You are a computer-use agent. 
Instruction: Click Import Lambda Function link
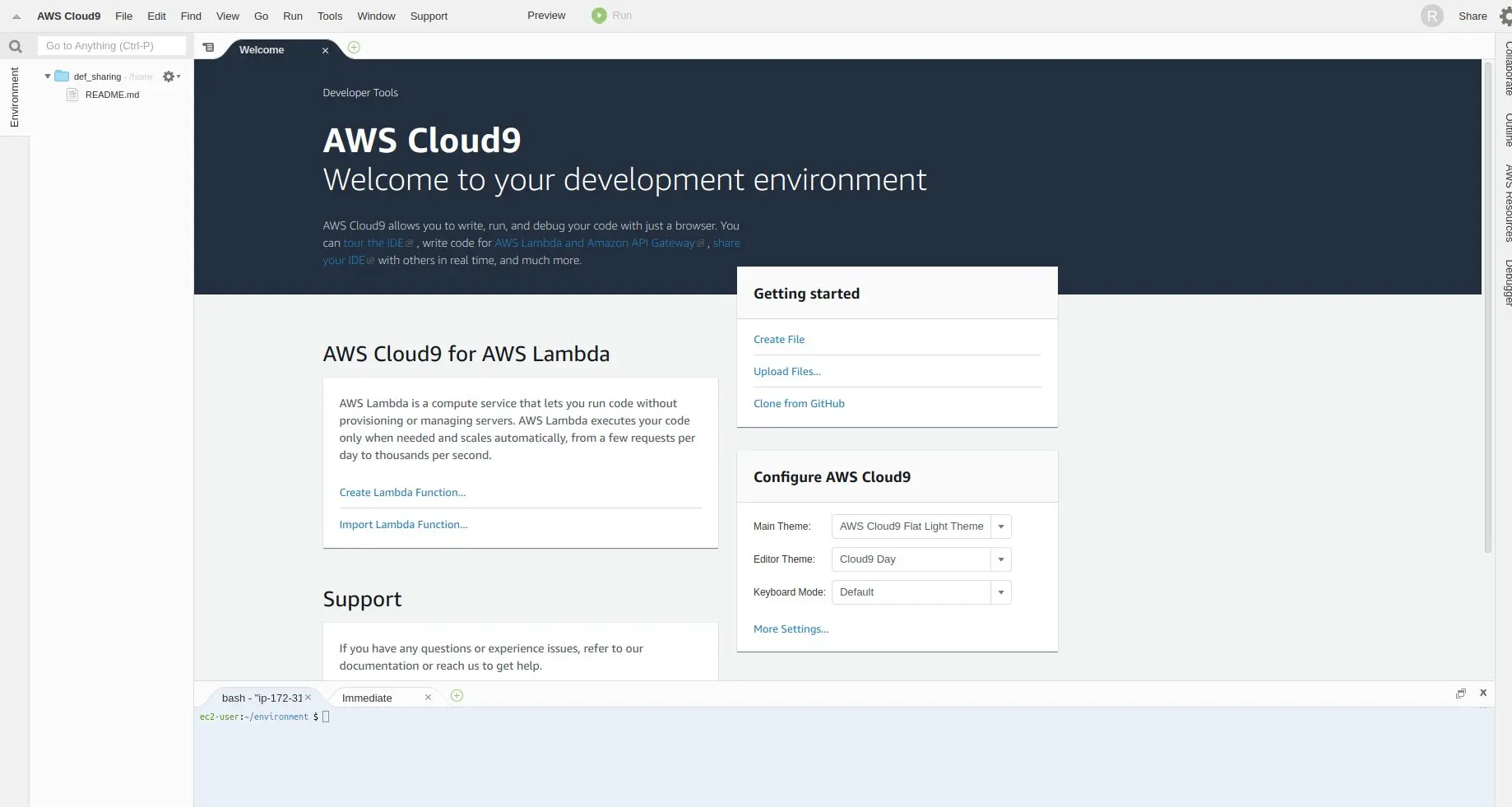[x=403, y=524]
